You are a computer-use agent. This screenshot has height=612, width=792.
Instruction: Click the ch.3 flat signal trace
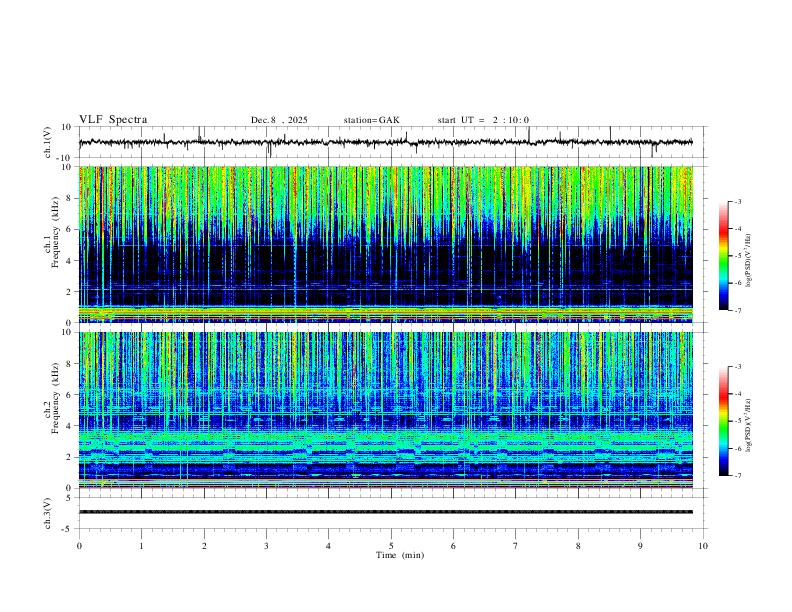pos(386,512)
